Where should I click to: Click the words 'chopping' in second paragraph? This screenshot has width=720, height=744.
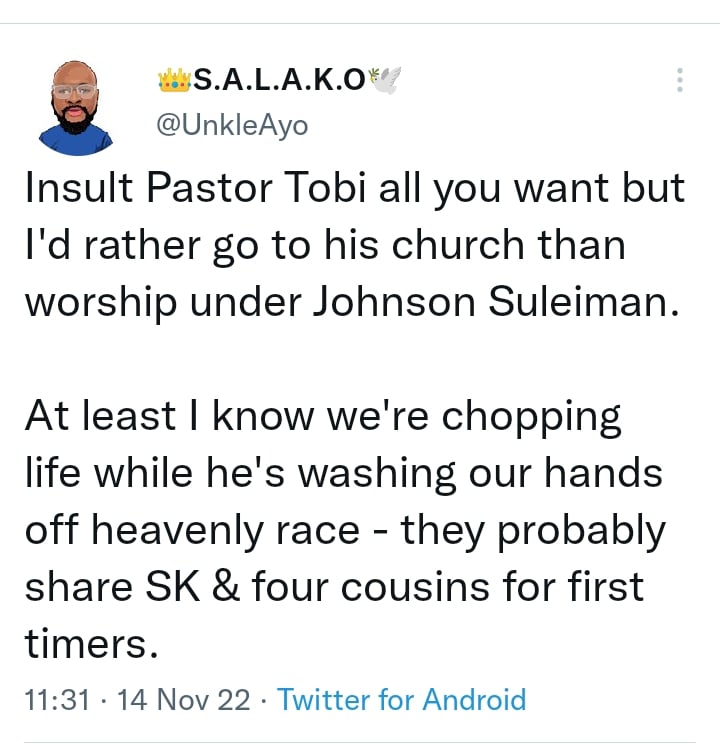point(531,418)
